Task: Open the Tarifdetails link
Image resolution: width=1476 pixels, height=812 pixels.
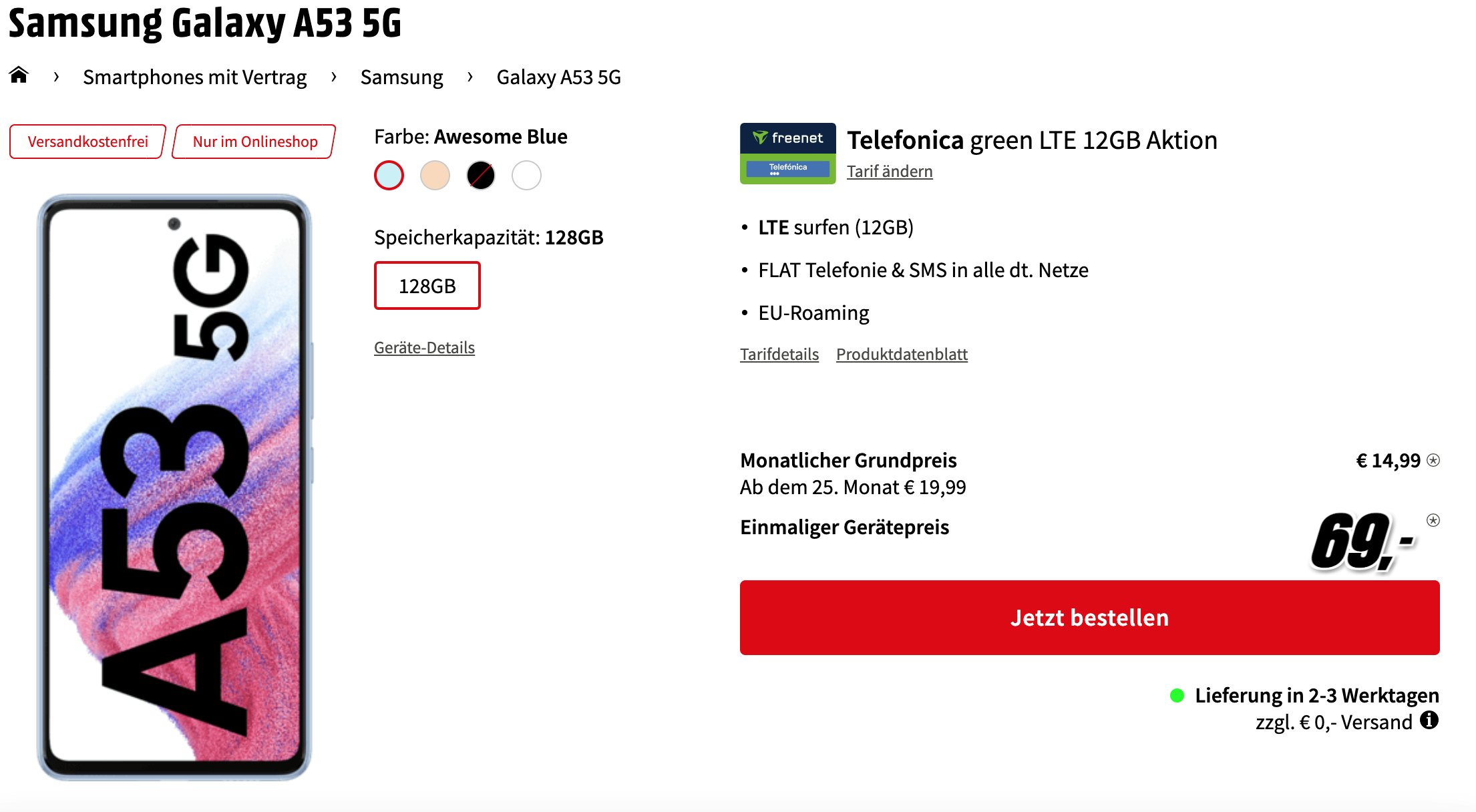Action: [x=779, y=354]
